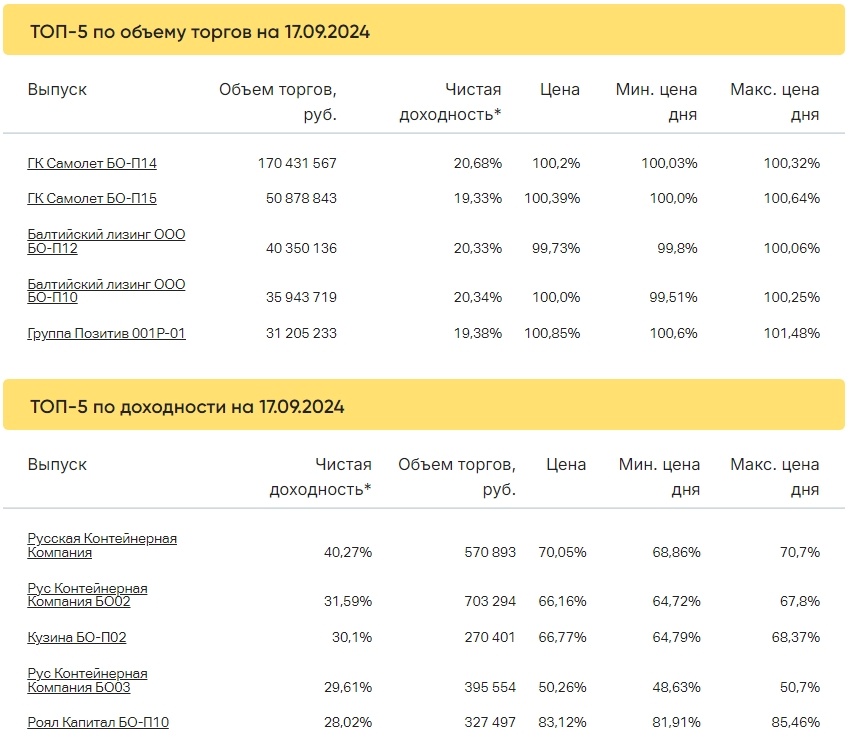Click the volume value 703 294
This screenshot has height=738, width=849.
tap(490, 601)
